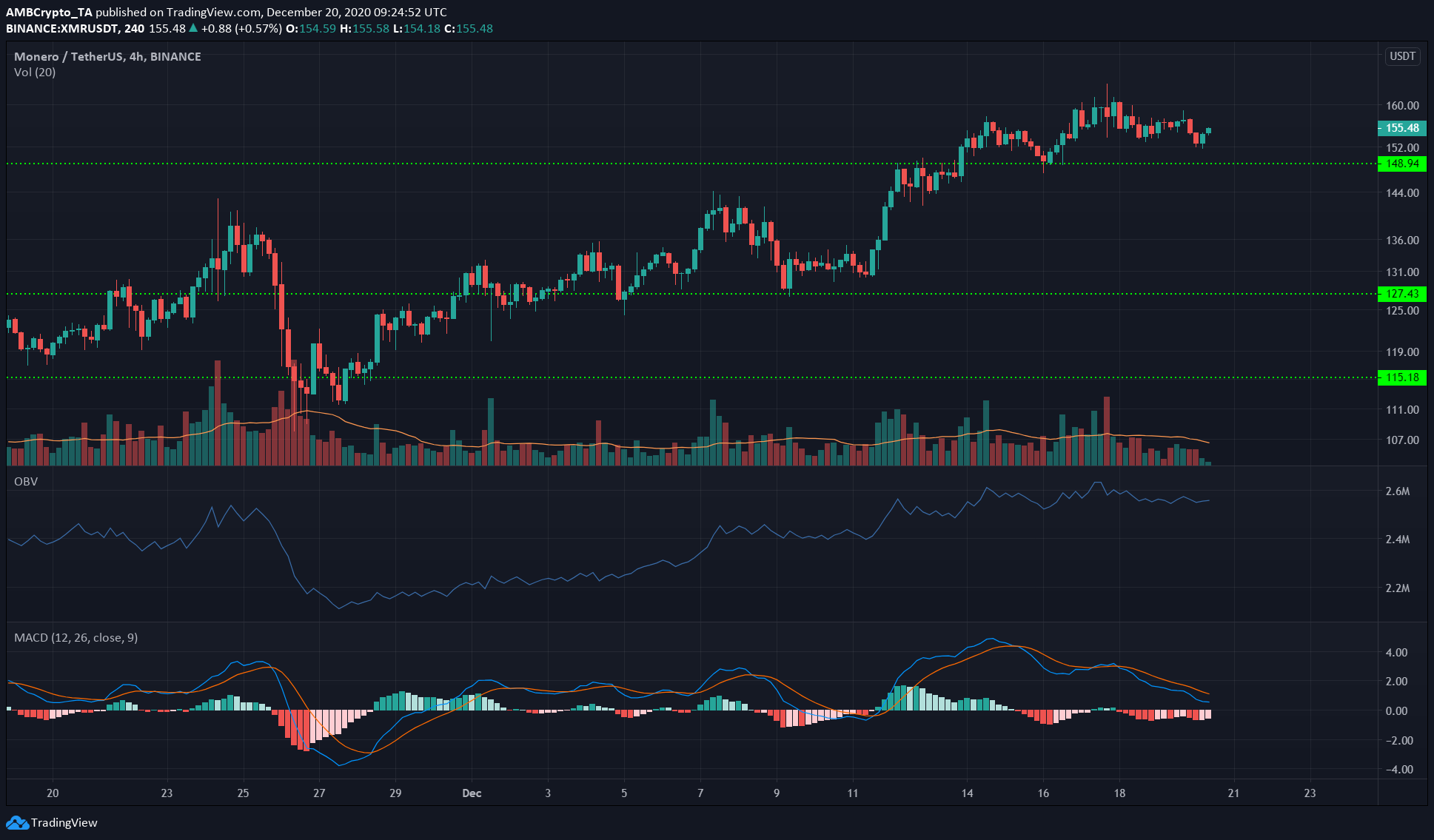The height and width of the screenshot is (840, 1434).
Task: Click the 2.2M OBV axis label
Action: [1398, 588]
